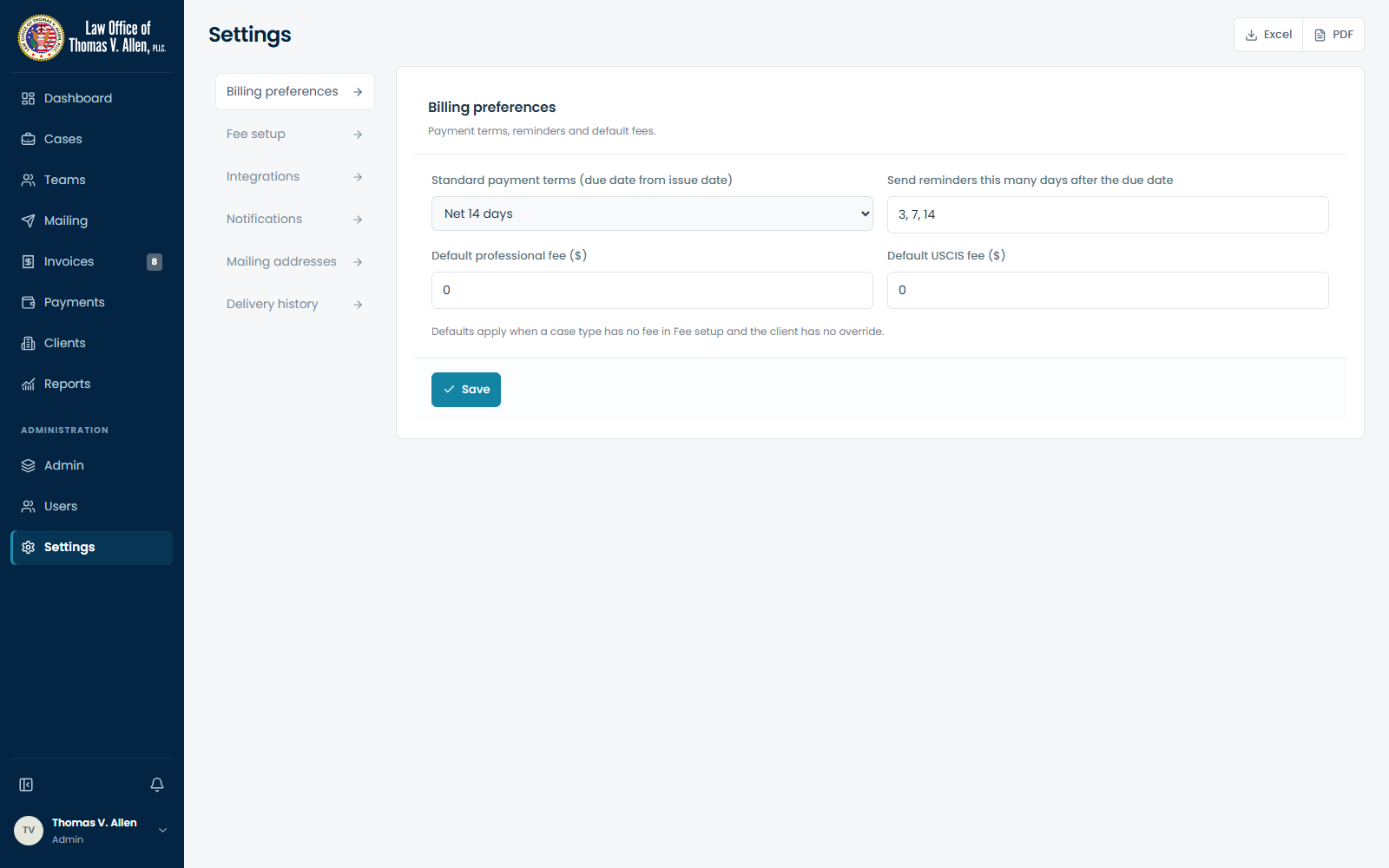Image resolution: width=1389 pixels, height=868 pixels.
Task: Click the Fee setup arrow
Action: click(x=358, y=135)
